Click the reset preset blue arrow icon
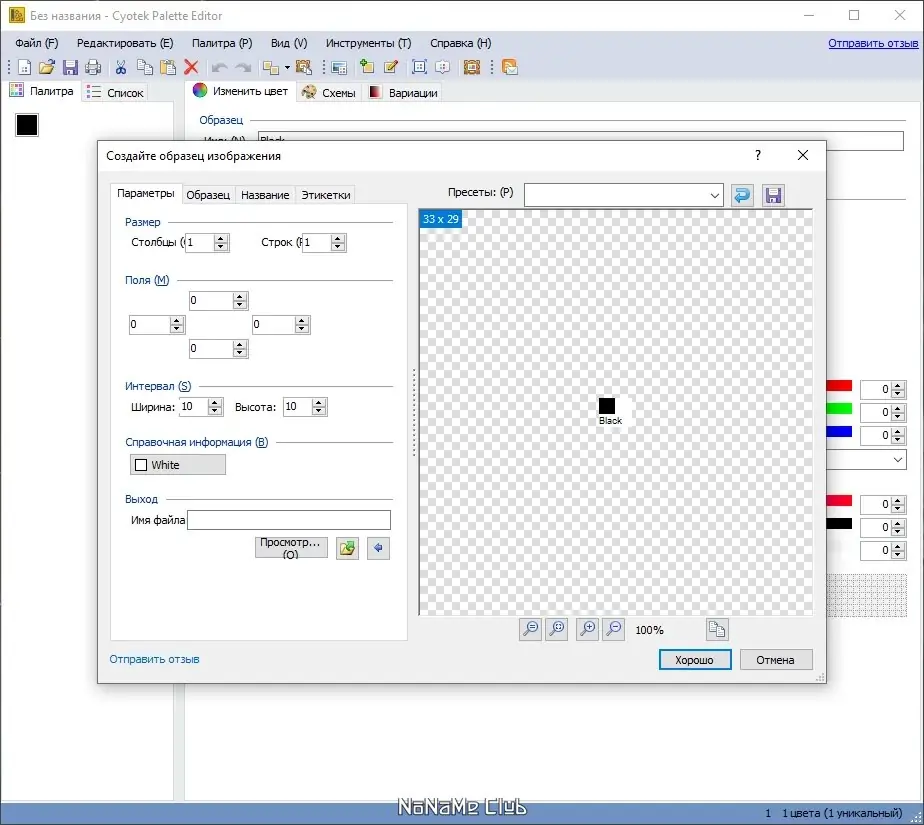The width and height of the screenshot is (924, 825). [x=742, y=195]
